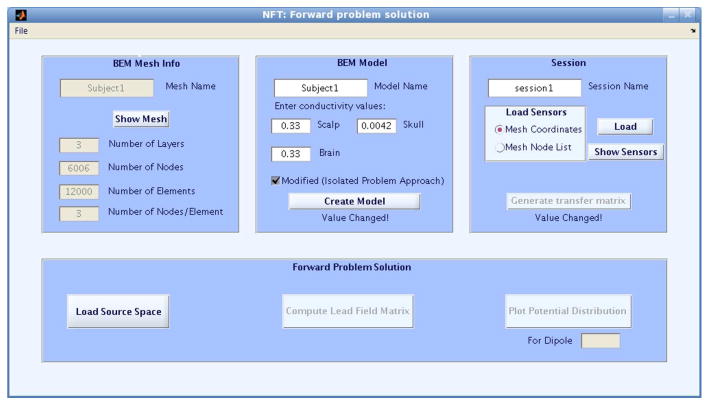Click the Show Sensors button
710x406 pixels.
click(x=626, y=152)
